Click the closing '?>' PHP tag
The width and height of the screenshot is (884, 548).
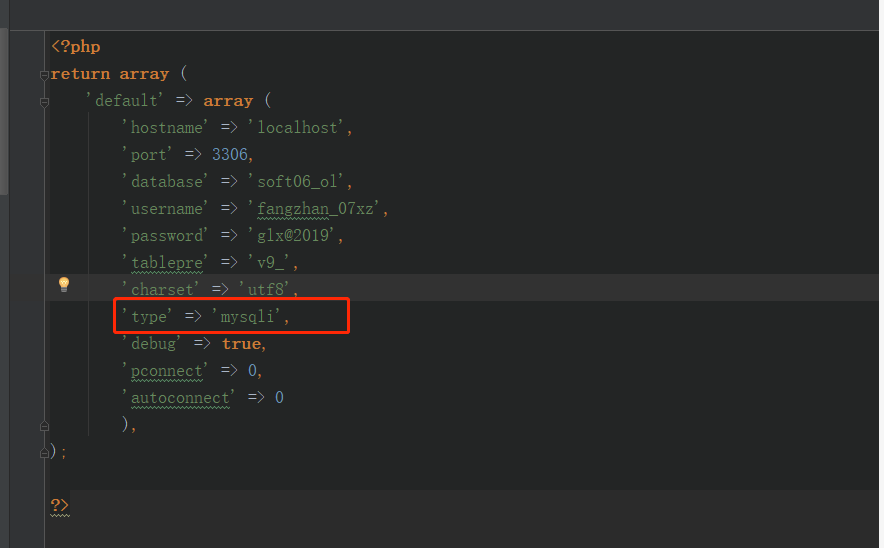pos(60,505)
